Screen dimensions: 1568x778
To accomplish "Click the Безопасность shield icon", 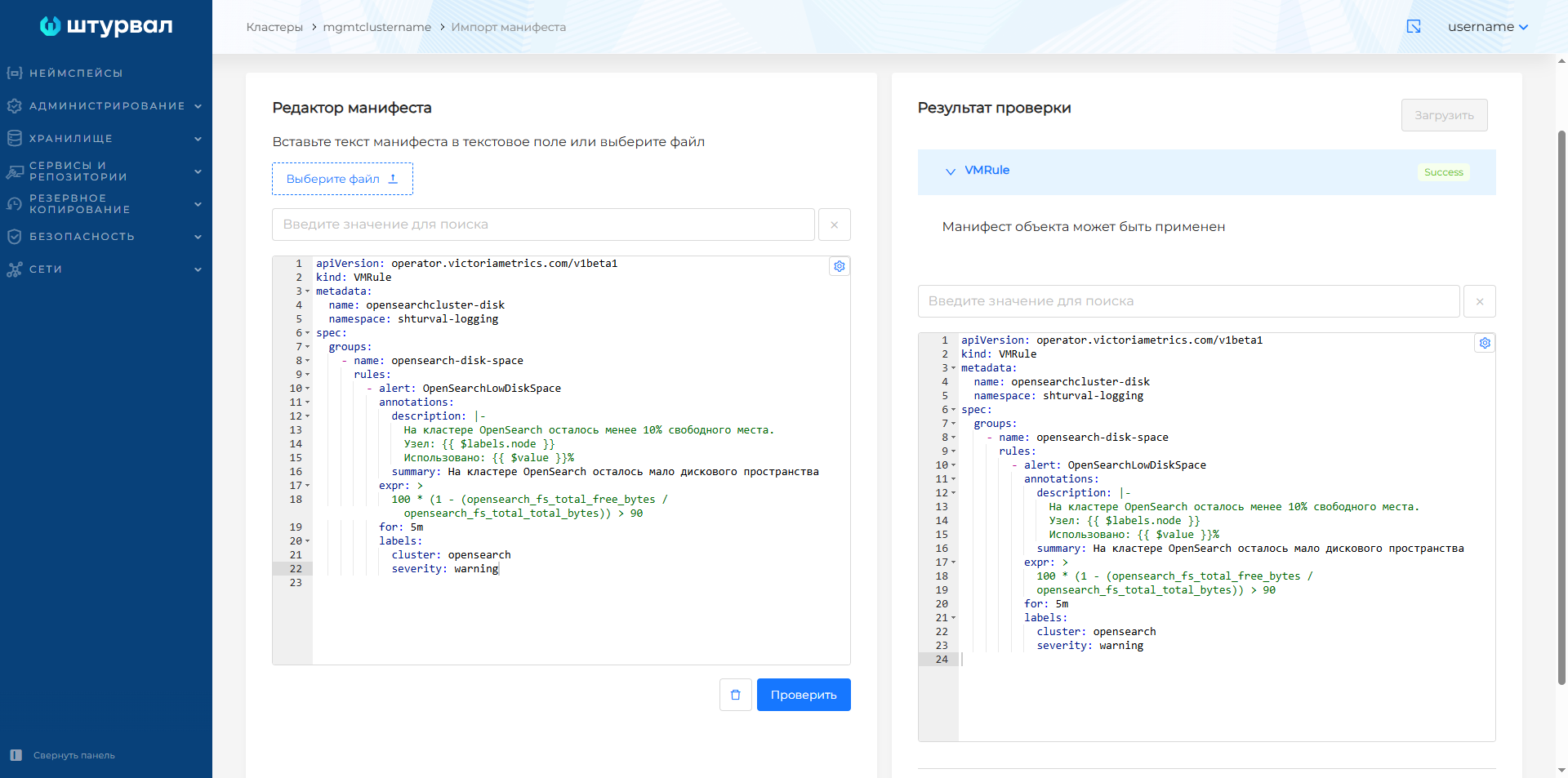I will click(14, 237).
